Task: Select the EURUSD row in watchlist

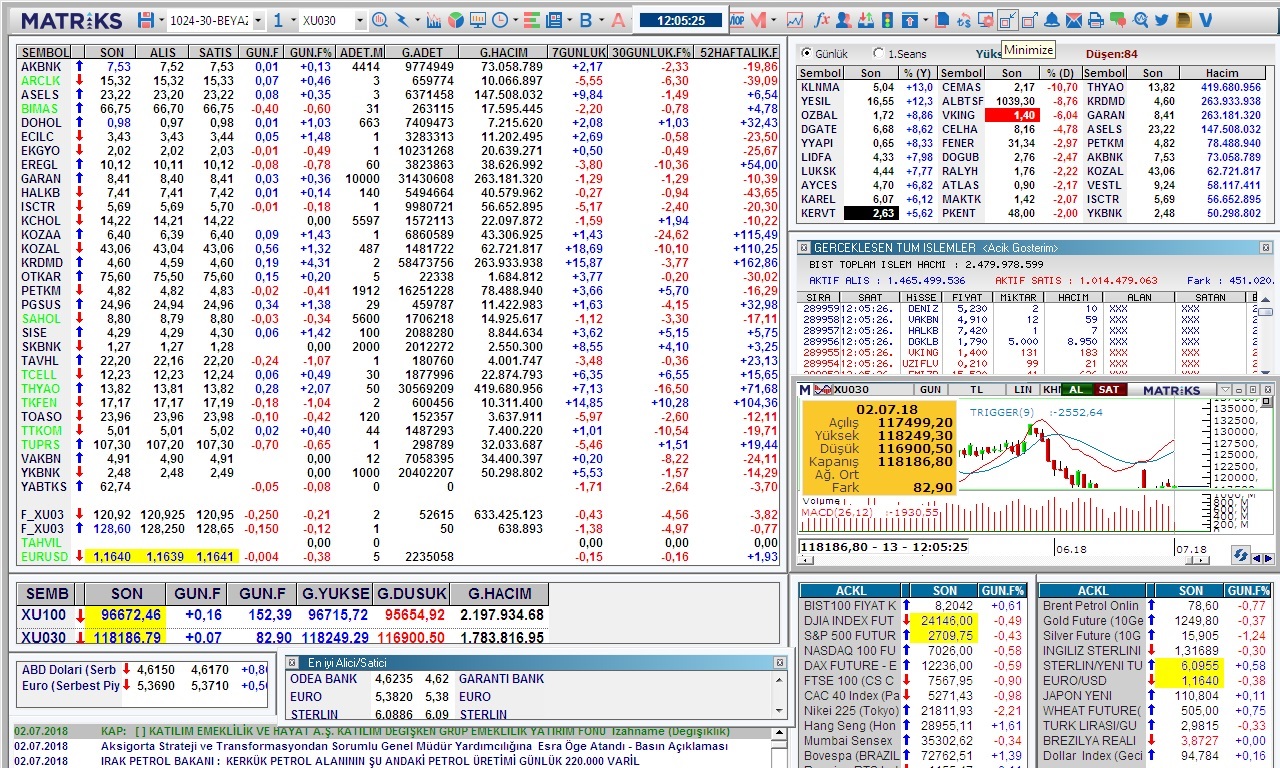Action: click(x=399, y=557)
